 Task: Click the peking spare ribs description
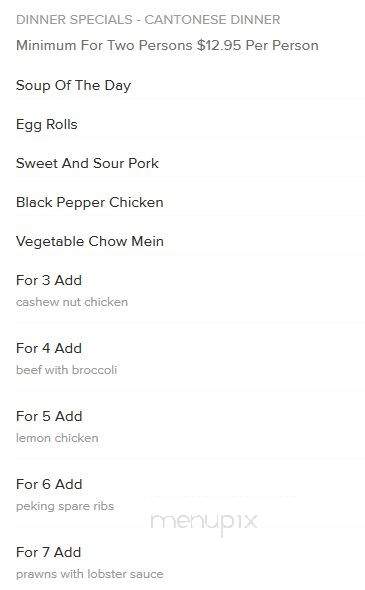65,506
